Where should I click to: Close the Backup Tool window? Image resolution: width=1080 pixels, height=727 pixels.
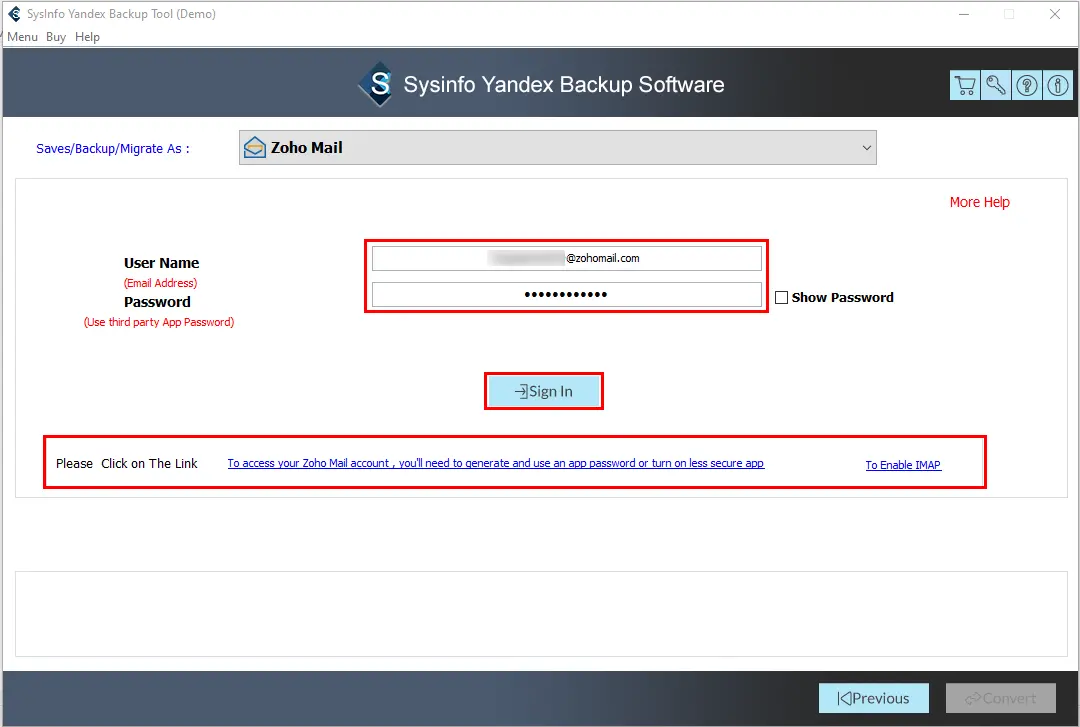(1055, 14)
